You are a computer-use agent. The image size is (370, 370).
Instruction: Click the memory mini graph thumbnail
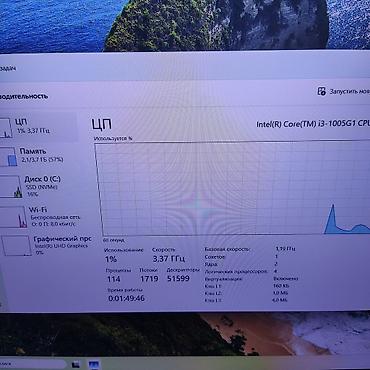(8, 157)
